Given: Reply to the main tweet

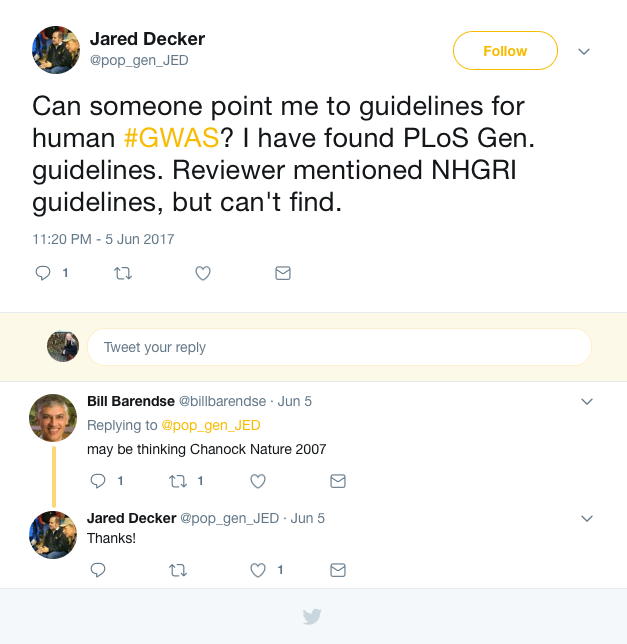Looking at the screenshot, I should 43,272.
